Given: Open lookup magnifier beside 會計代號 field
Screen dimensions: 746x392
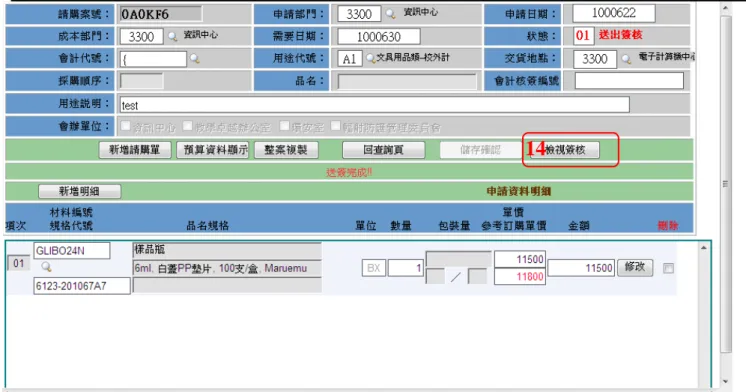Looking at the screenshot, I should click(x=195, y=59).
